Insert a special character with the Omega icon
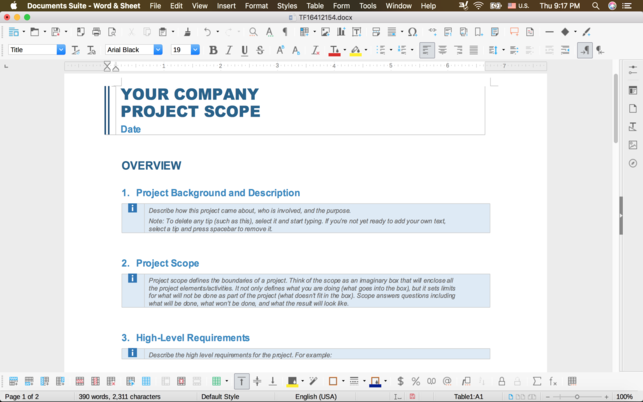The image size is (643, 402). [x=412, y=32]
